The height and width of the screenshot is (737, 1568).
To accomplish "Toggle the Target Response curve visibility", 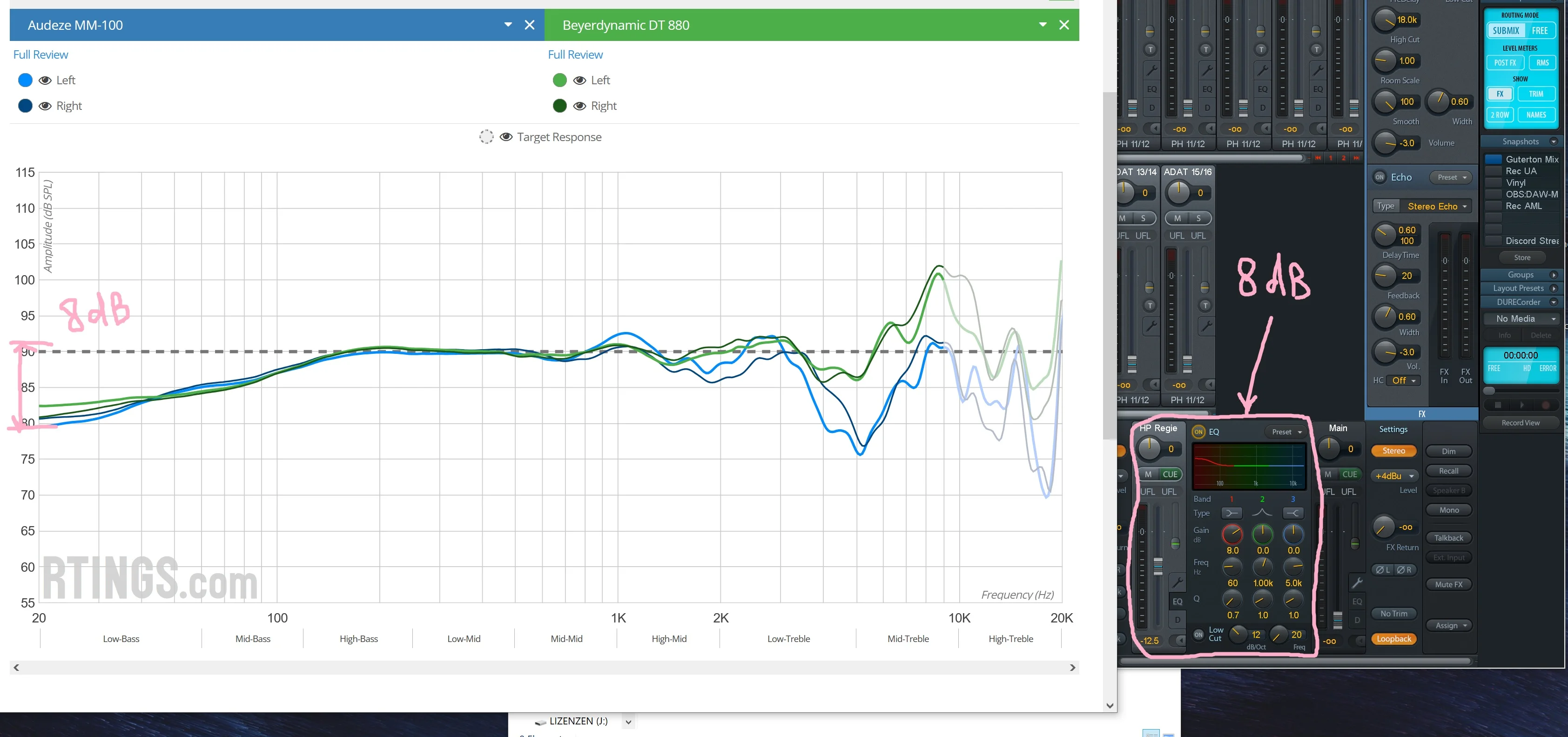I will tap(506, 137).
